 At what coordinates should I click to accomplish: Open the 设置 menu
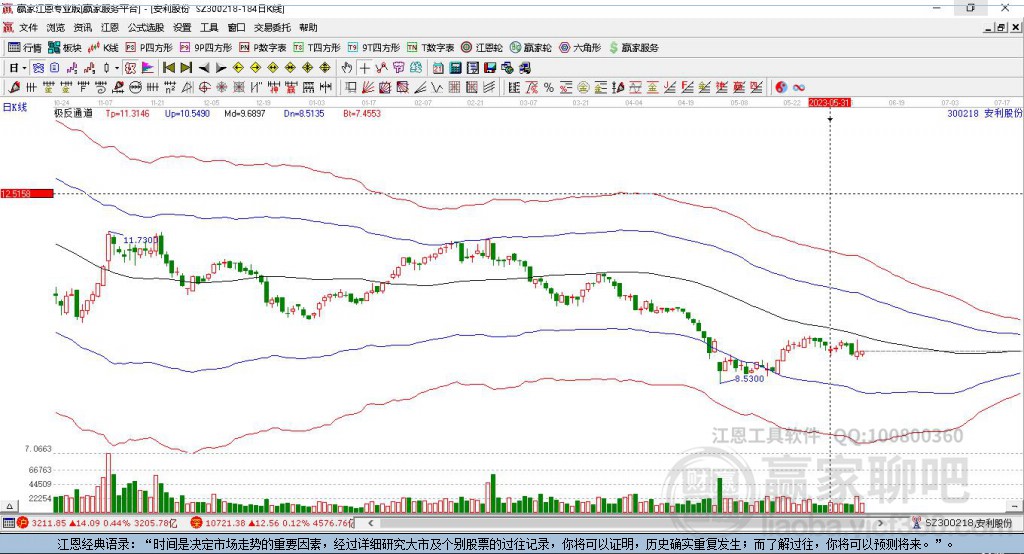pos(182,27)
